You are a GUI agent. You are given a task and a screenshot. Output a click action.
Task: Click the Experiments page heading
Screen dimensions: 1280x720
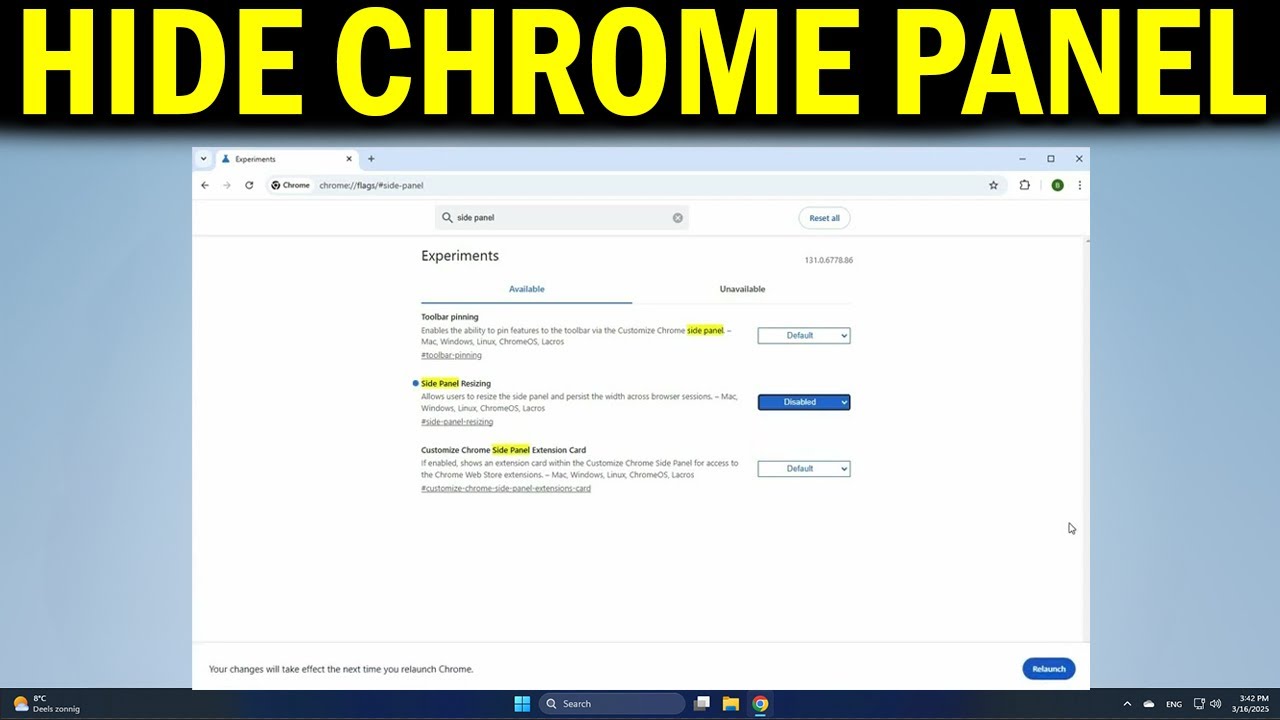click(x=460, y=256)
